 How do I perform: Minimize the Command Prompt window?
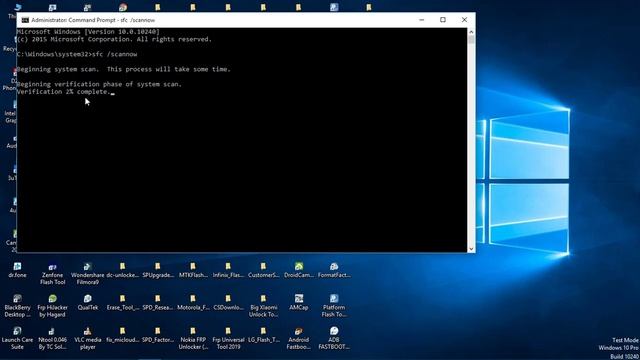pos(422,20)
